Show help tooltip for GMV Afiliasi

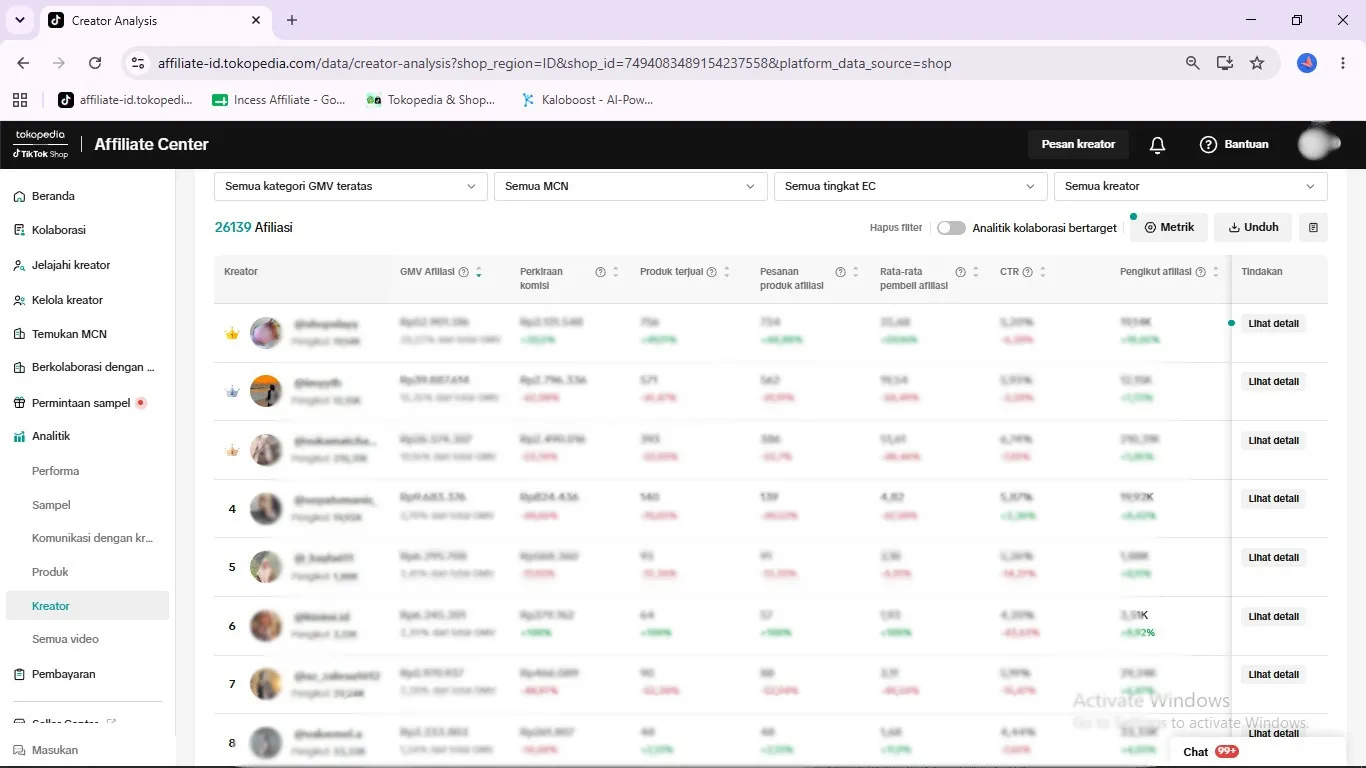coord(464,272)
